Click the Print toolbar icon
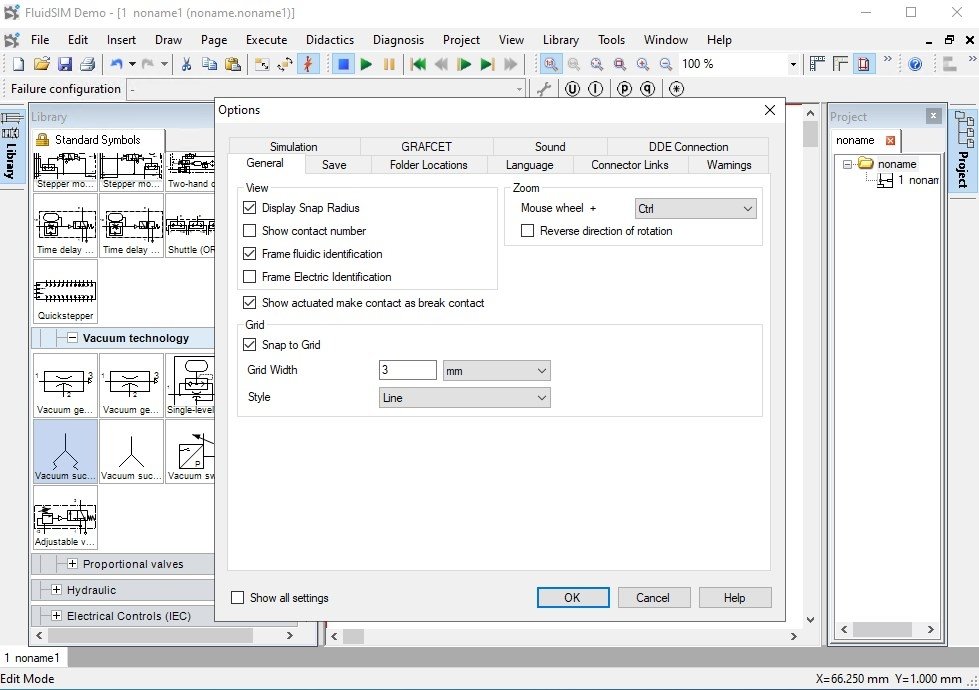This screenshot has height=690, width=979. [87, 64]
